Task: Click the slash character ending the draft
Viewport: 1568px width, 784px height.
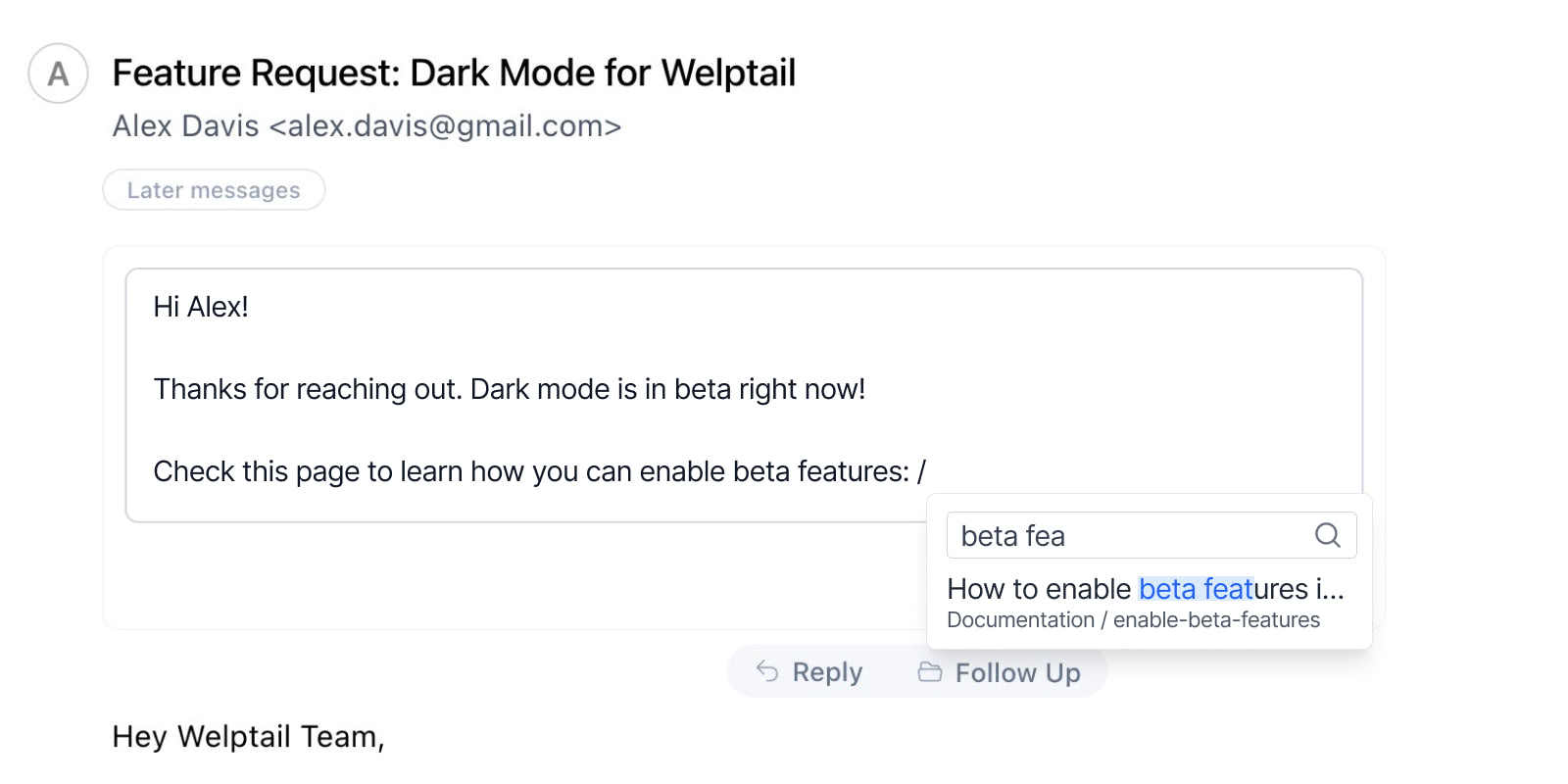Action: click(x=921, y=472)
